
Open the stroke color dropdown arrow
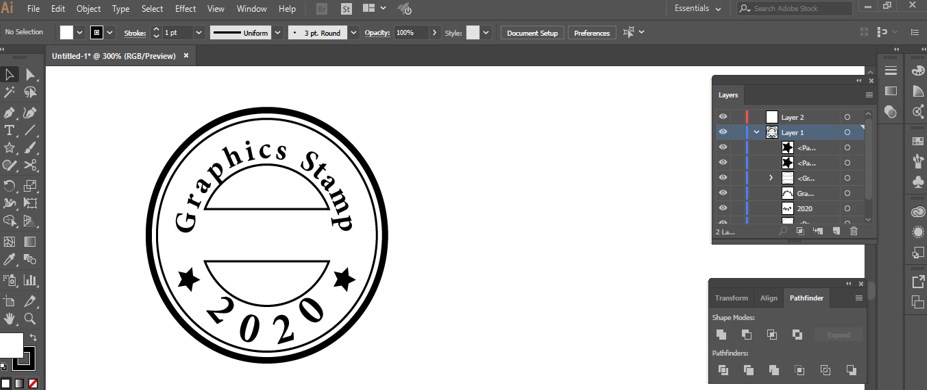(x=109, y=32)
